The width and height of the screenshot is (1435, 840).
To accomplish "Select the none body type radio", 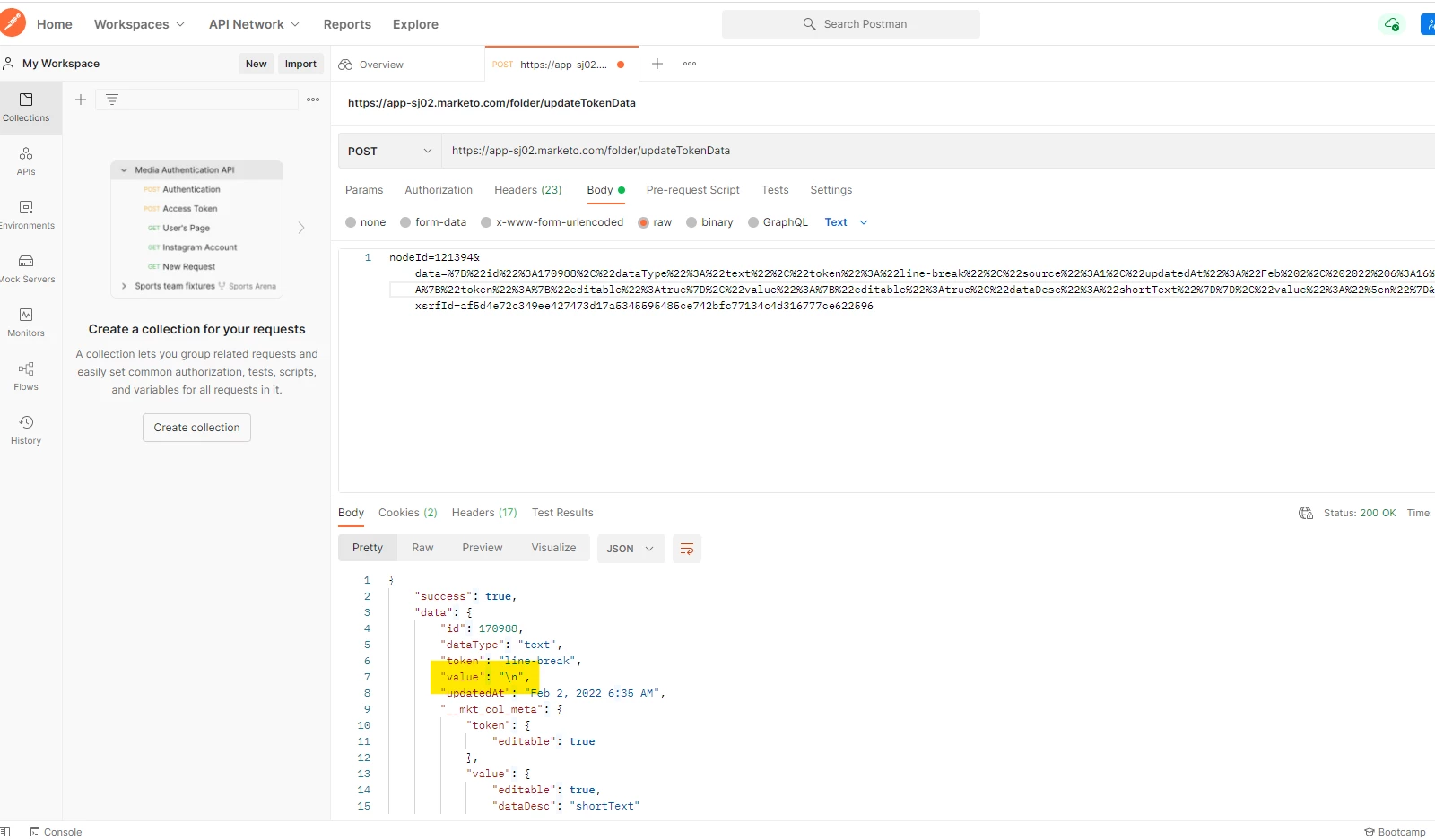I will [351, 222].
